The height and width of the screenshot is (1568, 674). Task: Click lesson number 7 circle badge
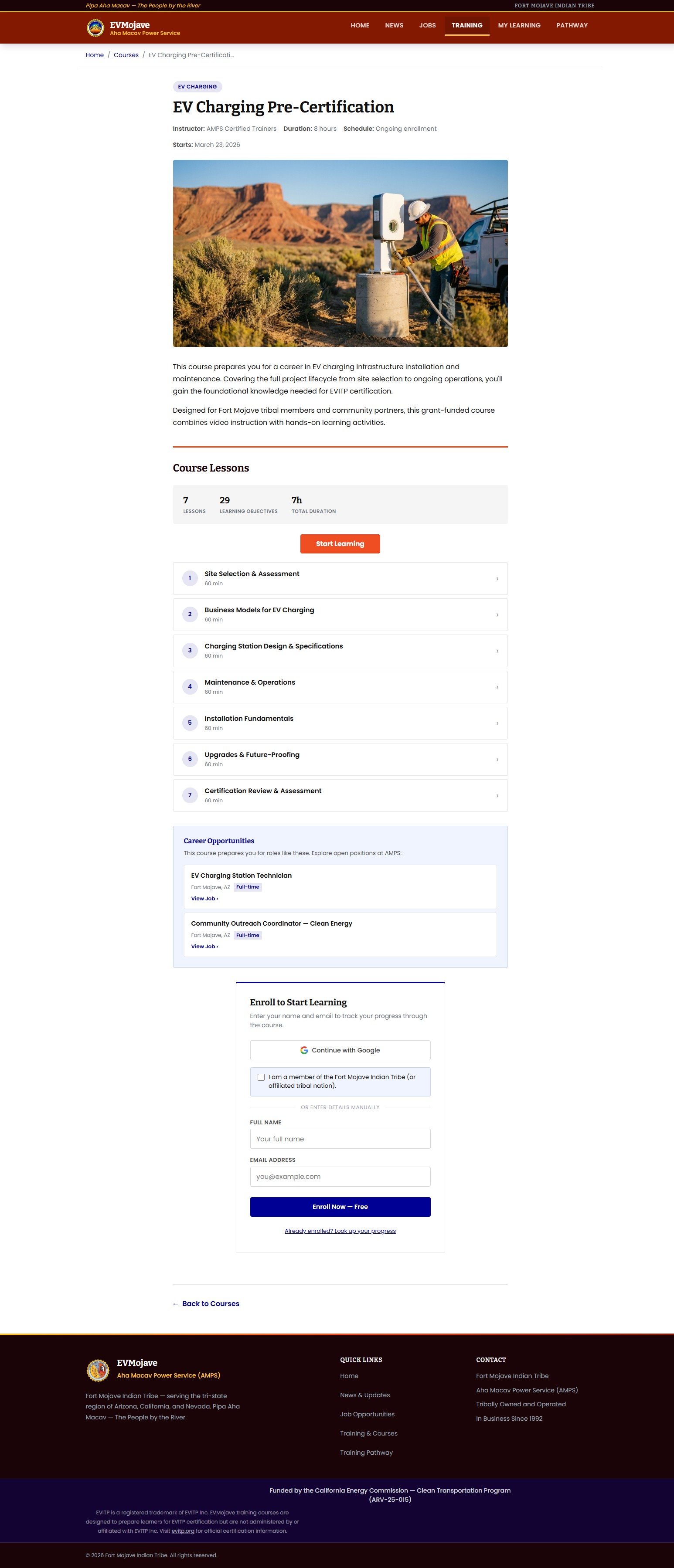point(190,795)
